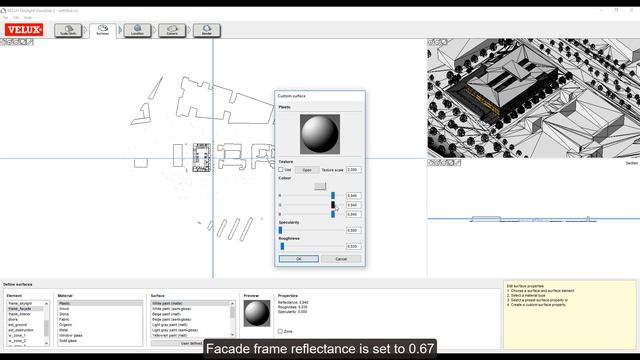Click the R value input field
This screenshot has width=640, height=360.
coord(353,196)
